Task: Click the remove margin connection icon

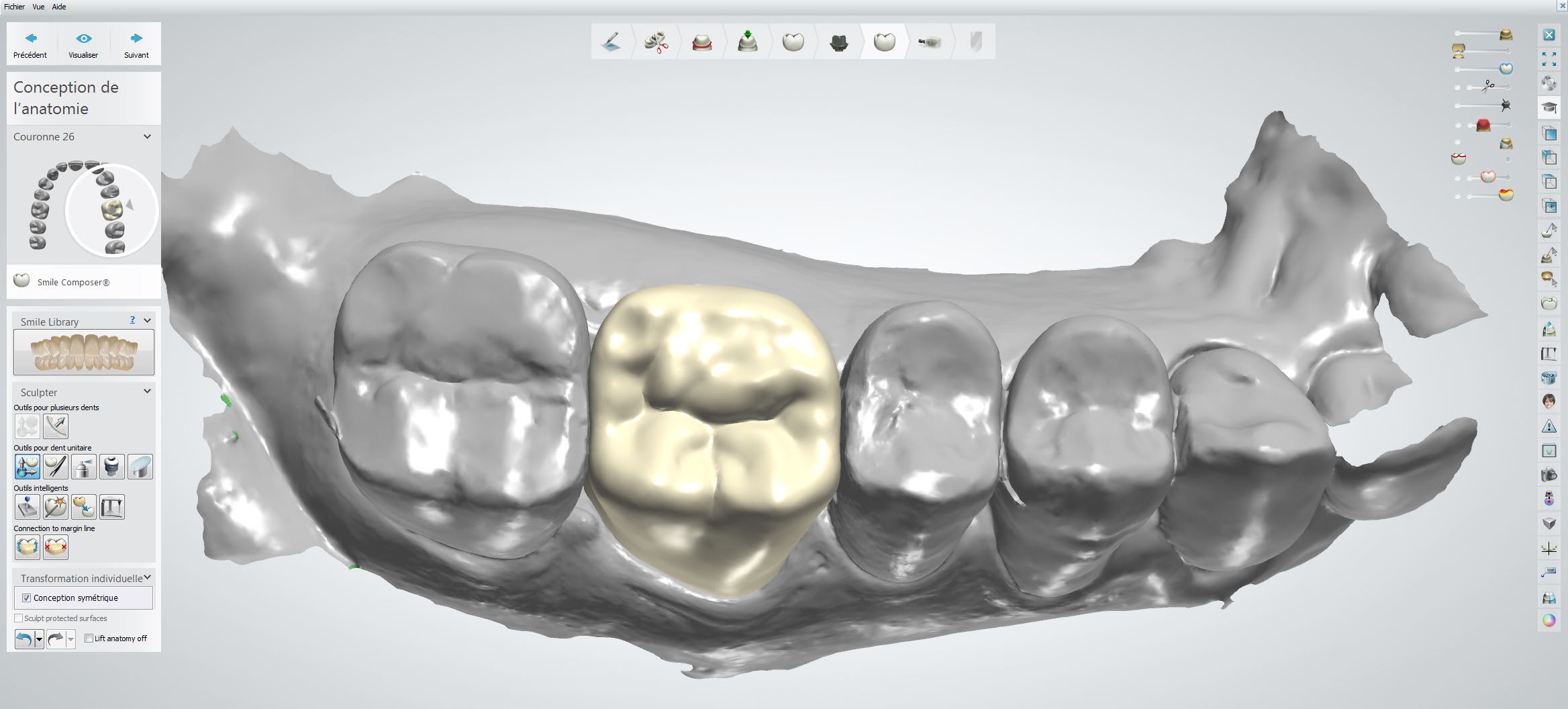Action: 56,547
